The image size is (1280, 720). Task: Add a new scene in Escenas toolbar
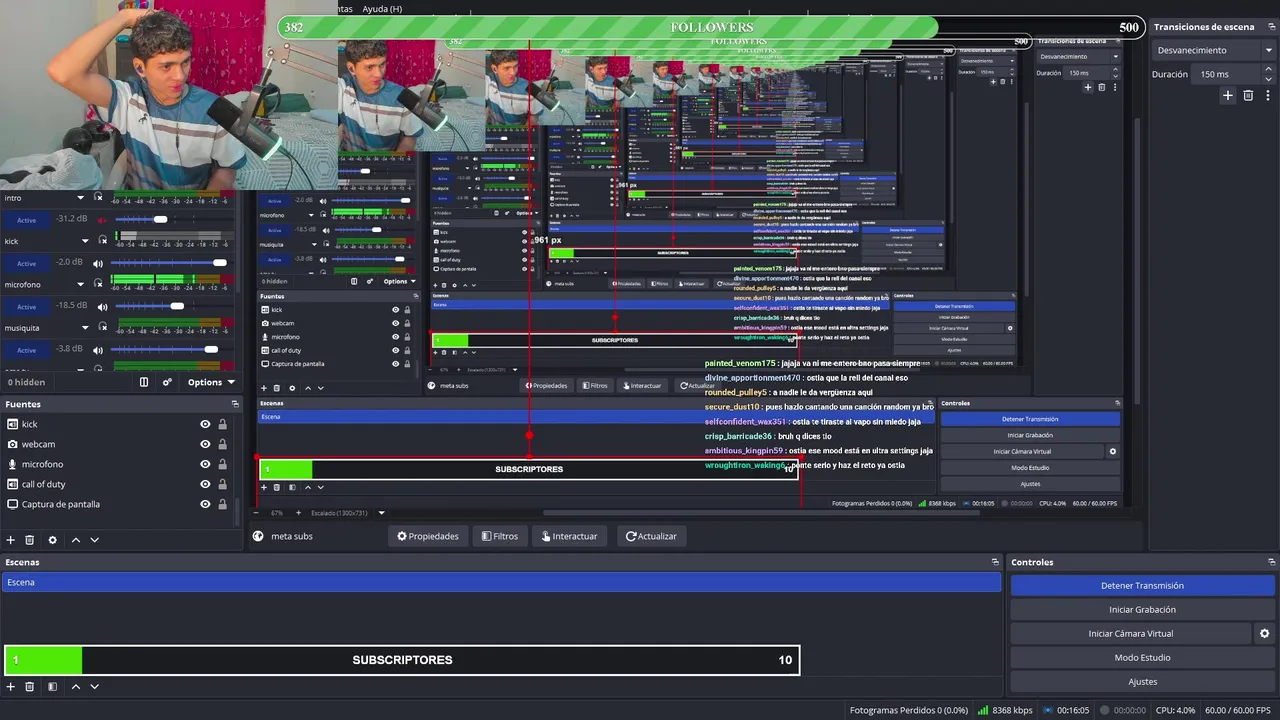(11, 687)
